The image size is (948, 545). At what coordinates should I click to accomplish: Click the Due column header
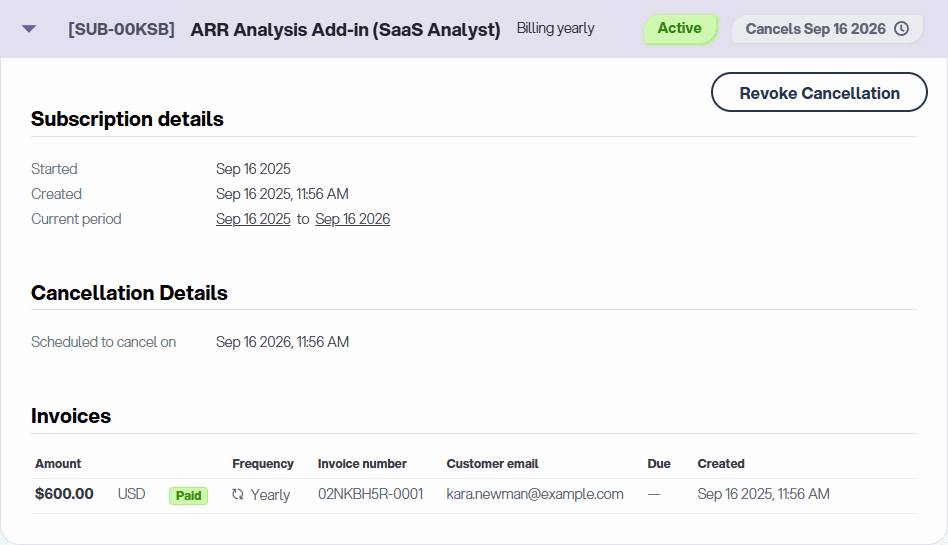point(659,464)
